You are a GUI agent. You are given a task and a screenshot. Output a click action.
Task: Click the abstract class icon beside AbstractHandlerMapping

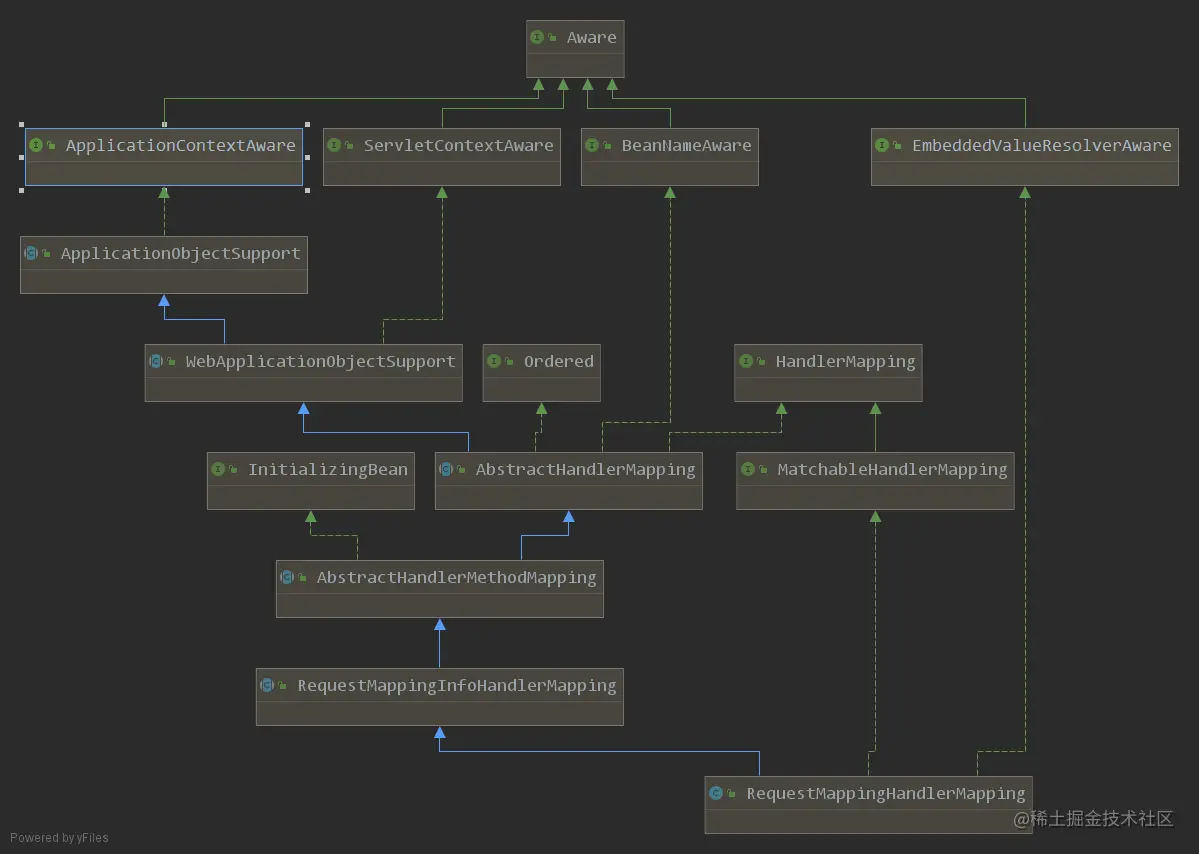click(x=446, y=469)
